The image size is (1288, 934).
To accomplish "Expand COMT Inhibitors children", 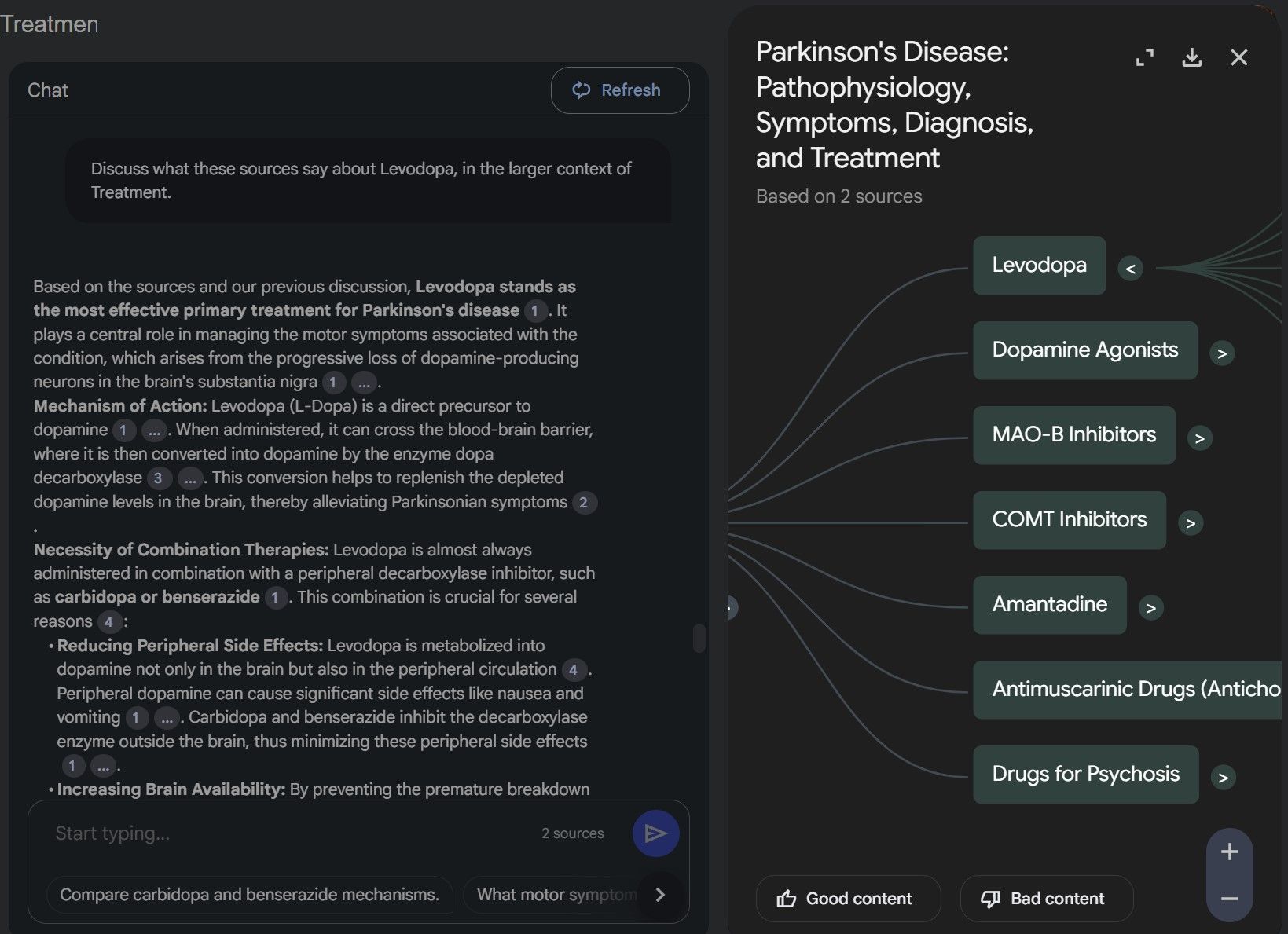I will (x=1190, y=523).
